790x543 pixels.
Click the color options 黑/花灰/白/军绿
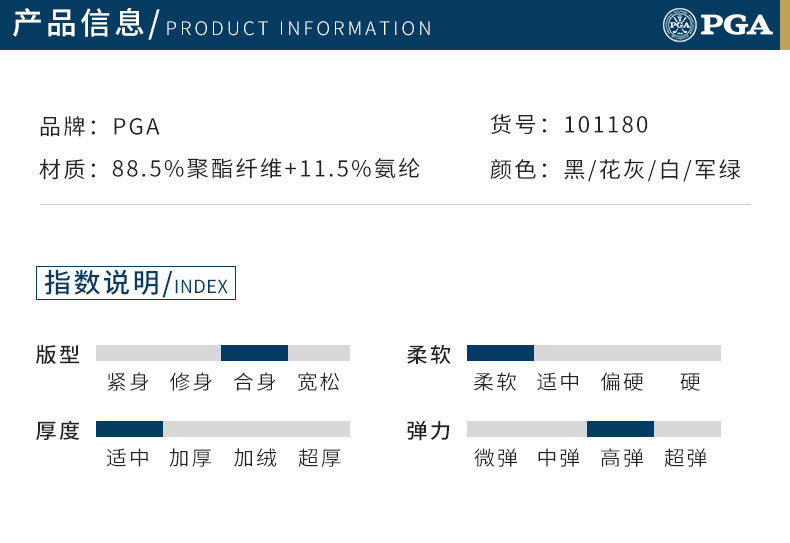652,170
